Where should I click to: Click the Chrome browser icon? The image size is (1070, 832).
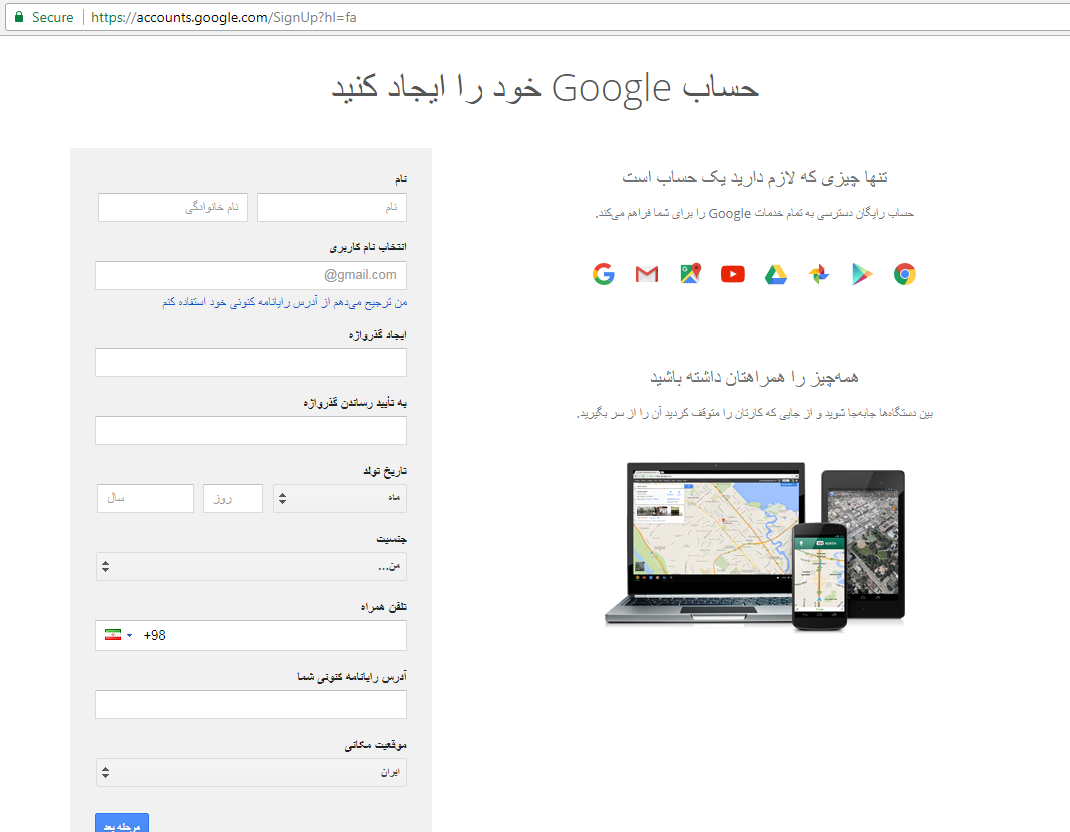(905, 274)
